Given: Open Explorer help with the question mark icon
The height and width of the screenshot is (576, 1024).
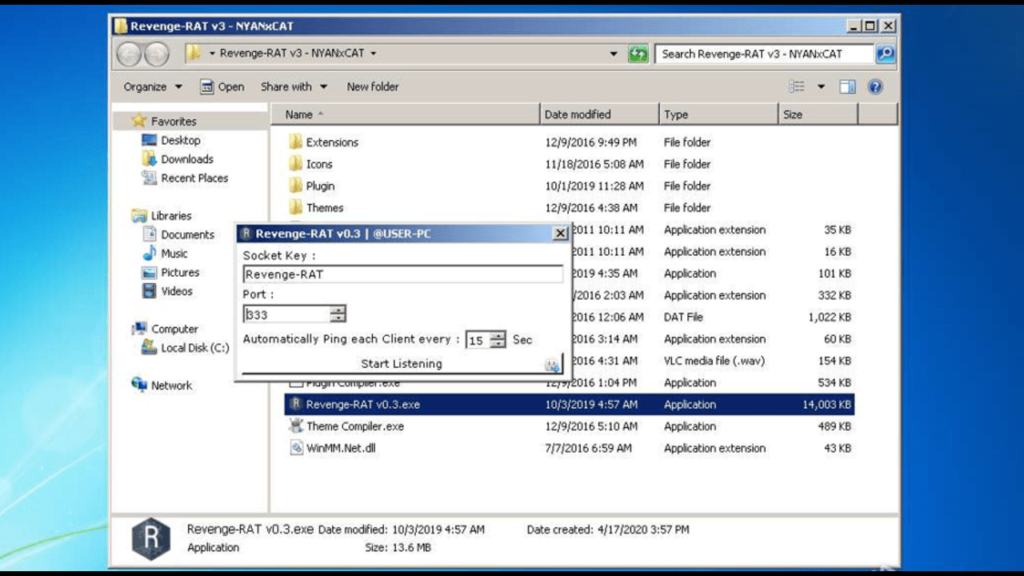Looking at the screenshot, I should coord(875,87).
